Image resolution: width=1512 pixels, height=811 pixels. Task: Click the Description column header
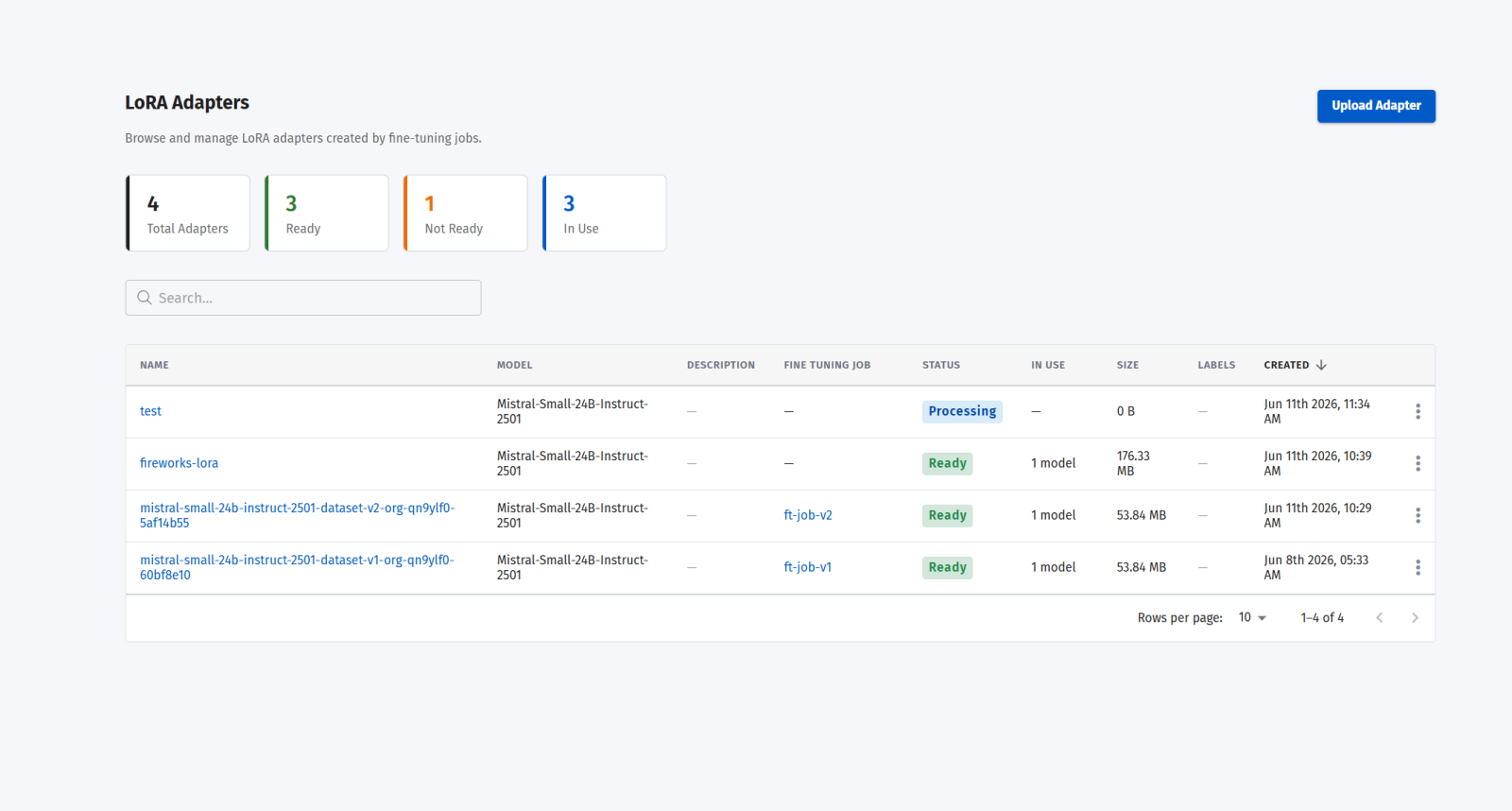pos(721,365)
